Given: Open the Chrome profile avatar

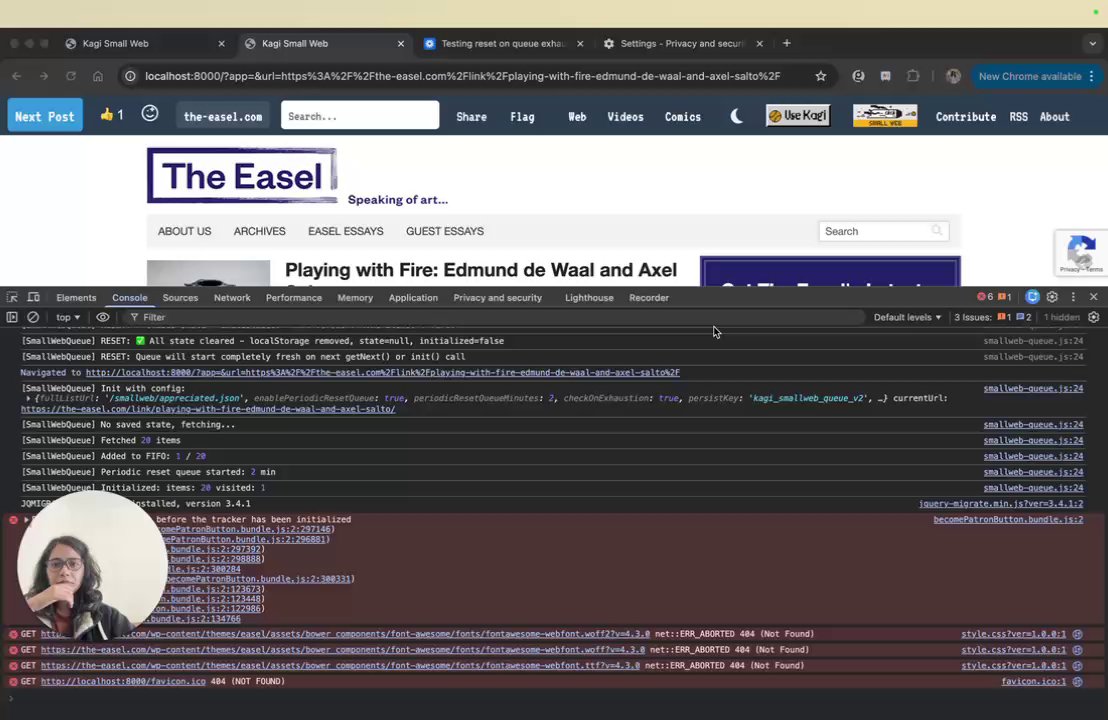Looking at the screenshot, I should [953, 76].
